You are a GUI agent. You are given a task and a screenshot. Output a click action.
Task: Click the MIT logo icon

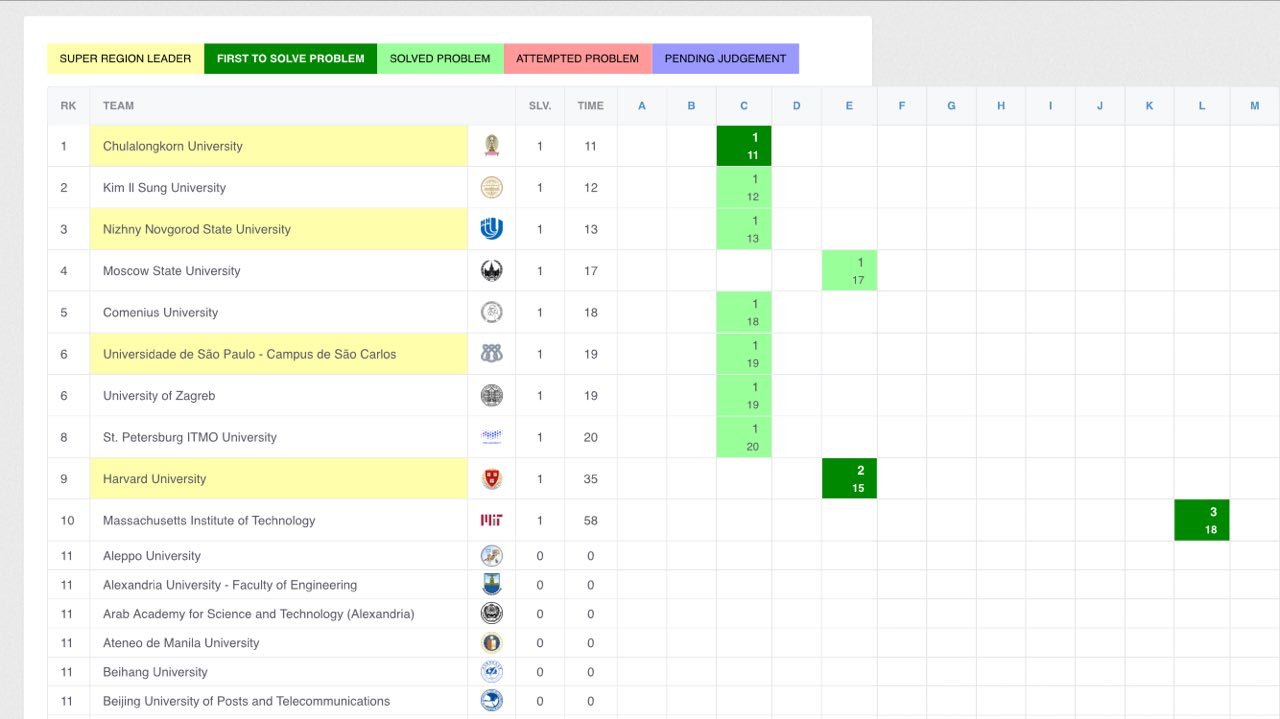point(491,520)
